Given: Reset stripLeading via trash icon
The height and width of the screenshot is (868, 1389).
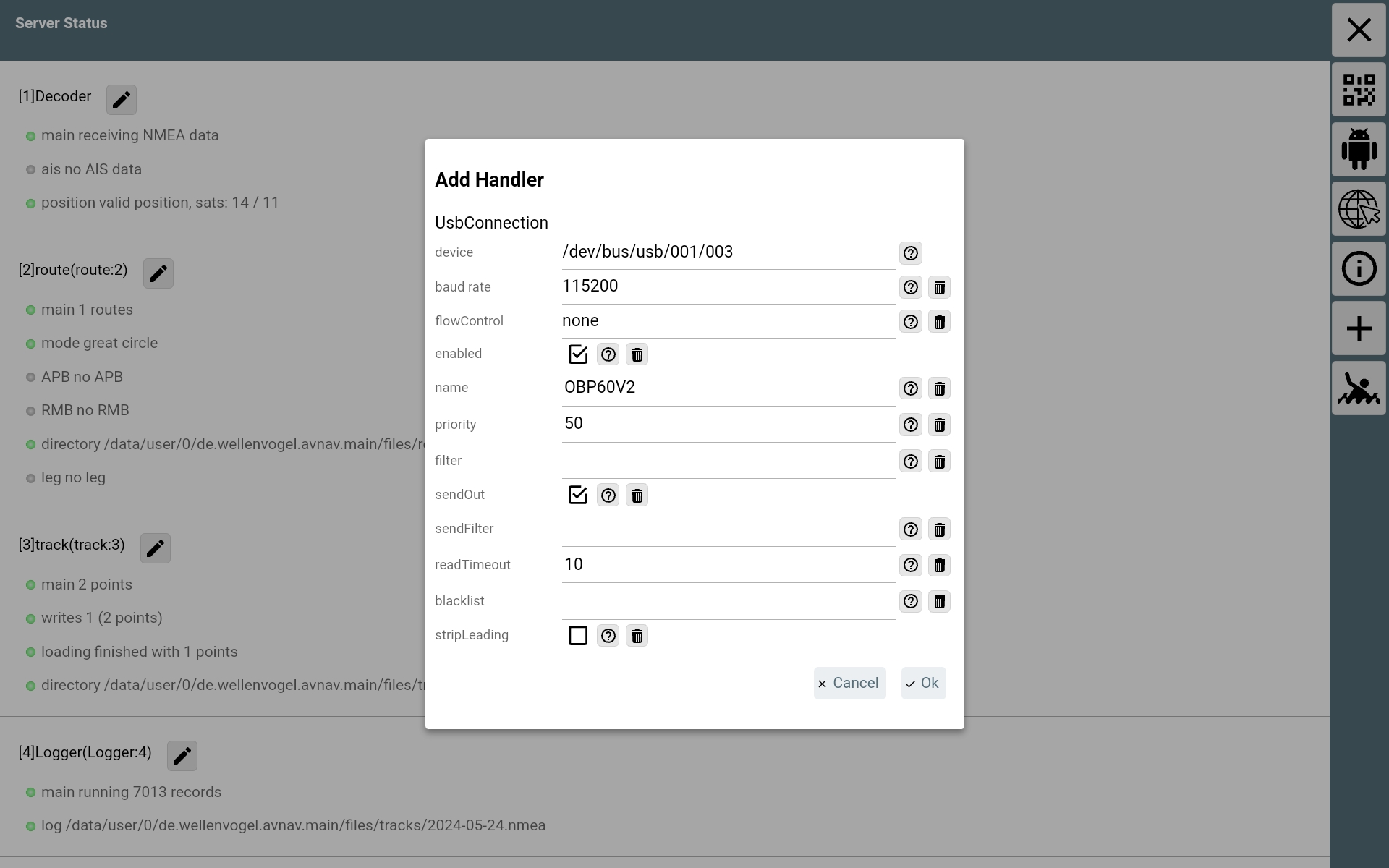Looking at the screenshot, I should 637,635.
